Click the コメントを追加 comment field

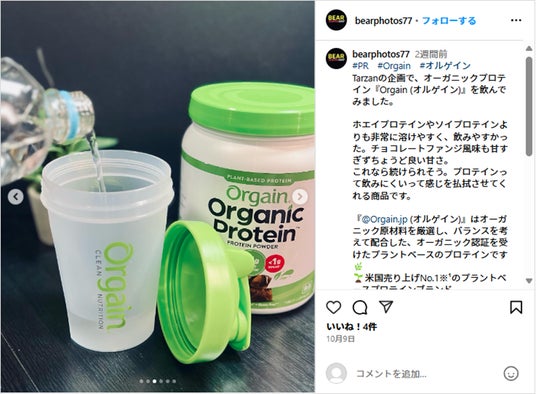[391, 374]
